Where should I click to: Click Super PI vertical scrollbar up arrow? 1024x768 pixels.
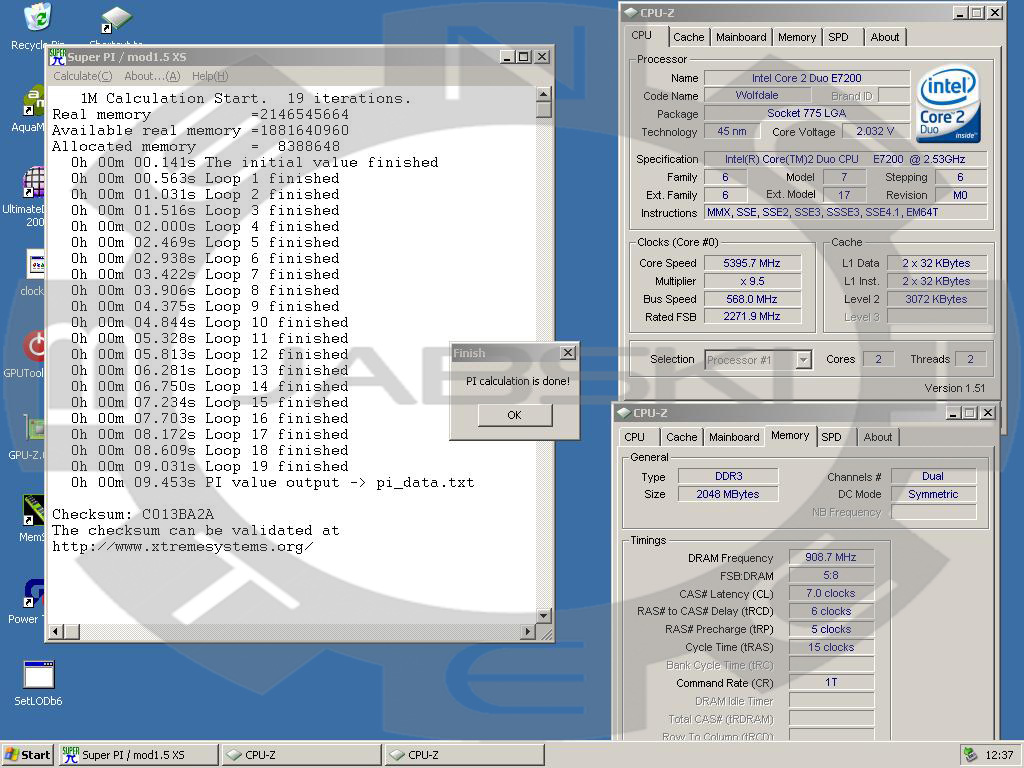(543, 95)
